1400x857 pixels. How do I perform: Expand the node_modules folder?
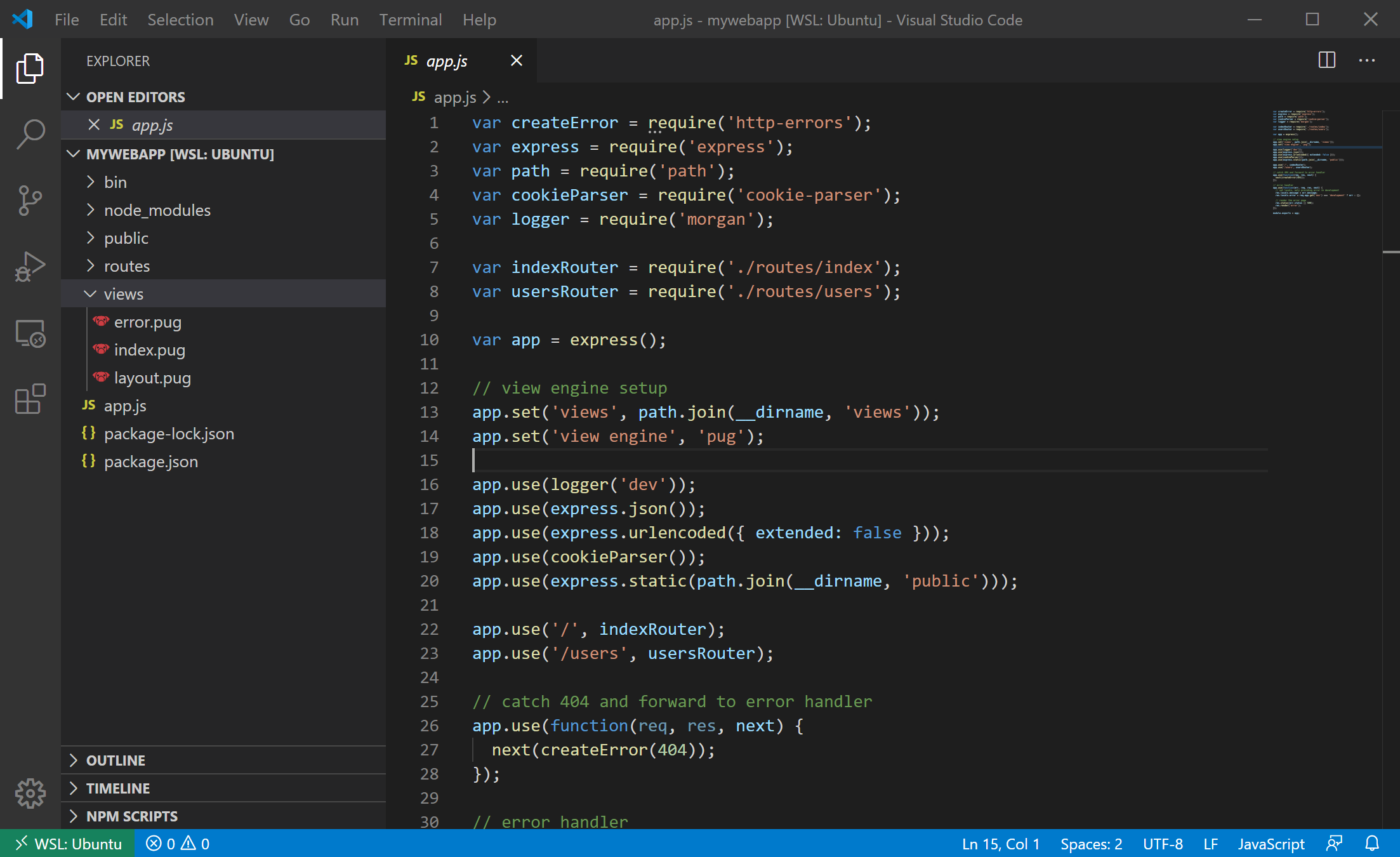157,210
